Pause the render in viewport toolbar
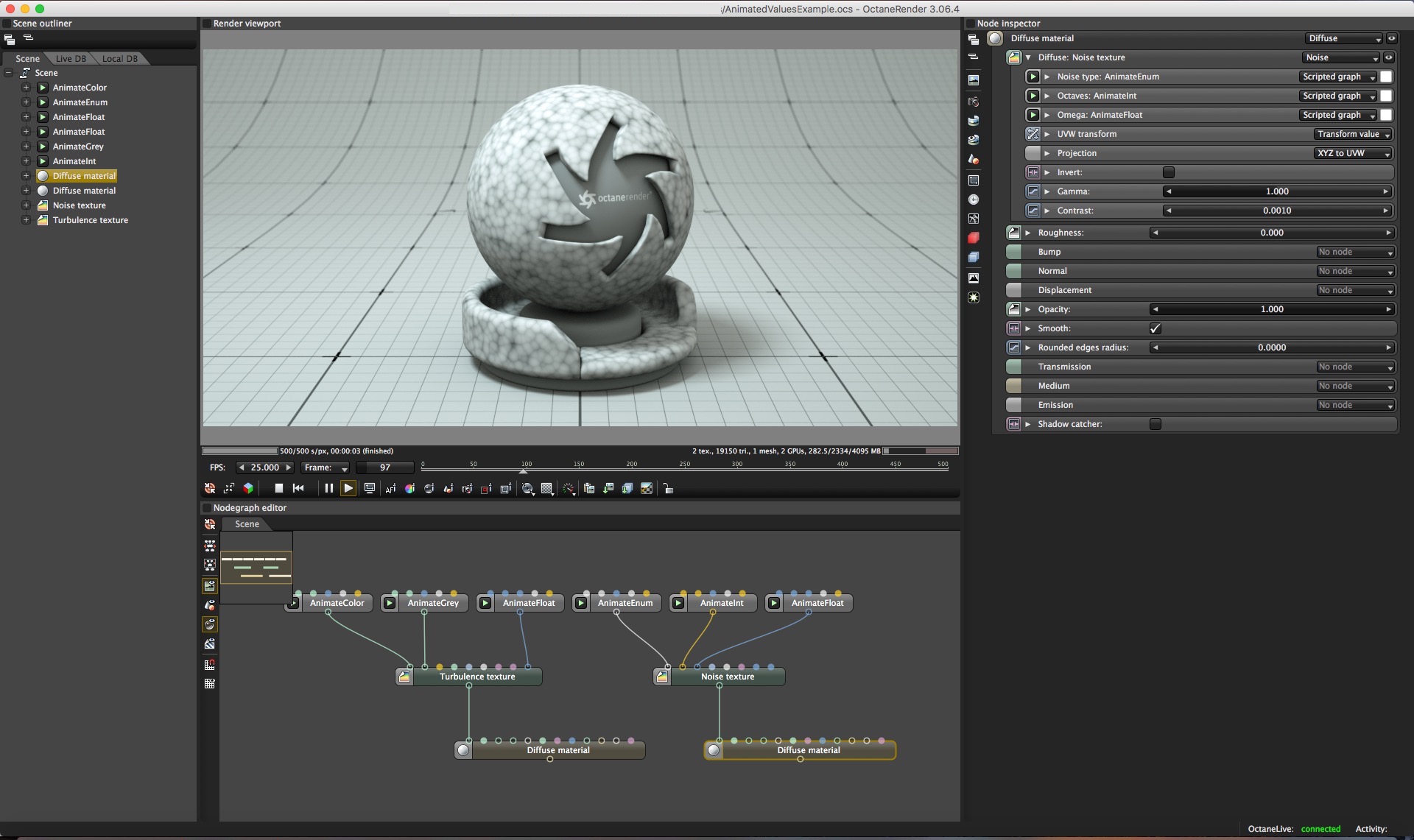Image resolution: width=1414 pixels, height=840 pixels. tap(328, 488)
